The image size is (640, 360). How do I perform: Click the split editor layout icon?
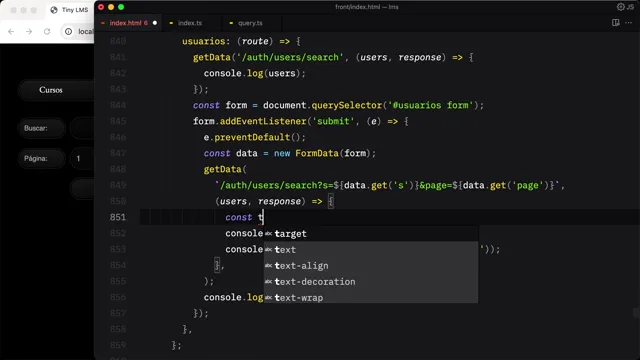616,23
